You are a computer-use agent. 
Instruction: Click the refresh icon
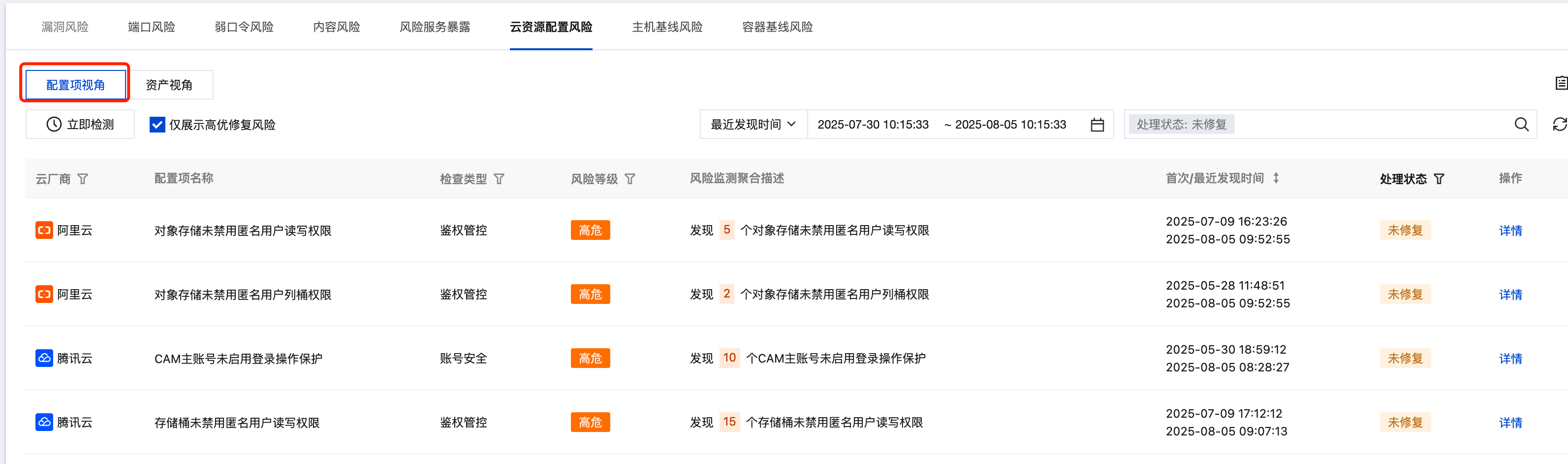coord(1560,124)
